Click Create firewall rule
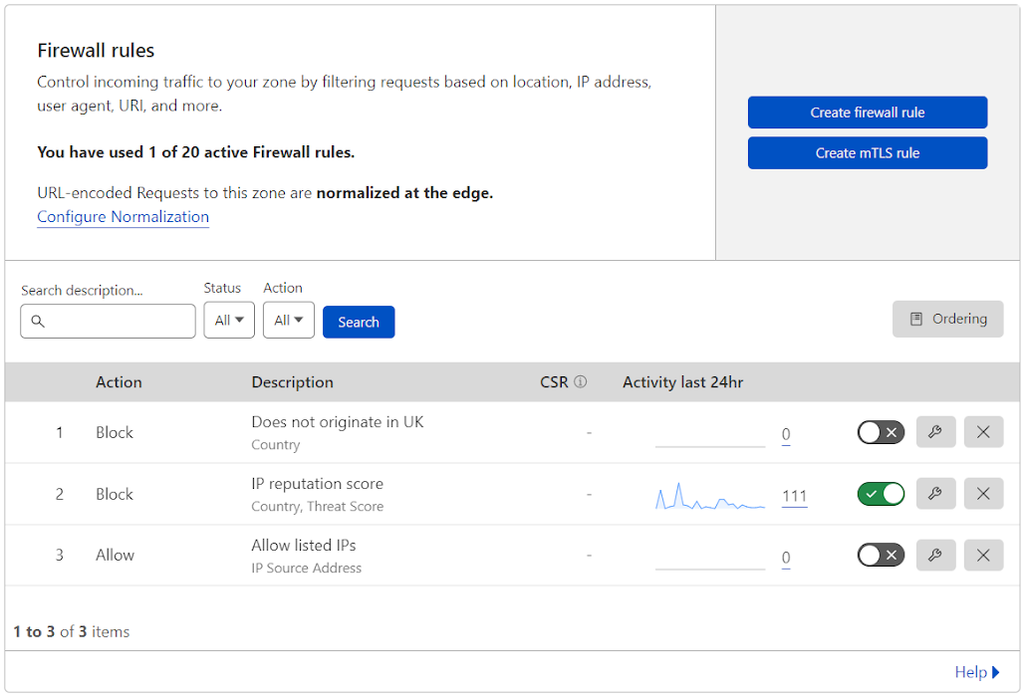 [x=866, y=112]
